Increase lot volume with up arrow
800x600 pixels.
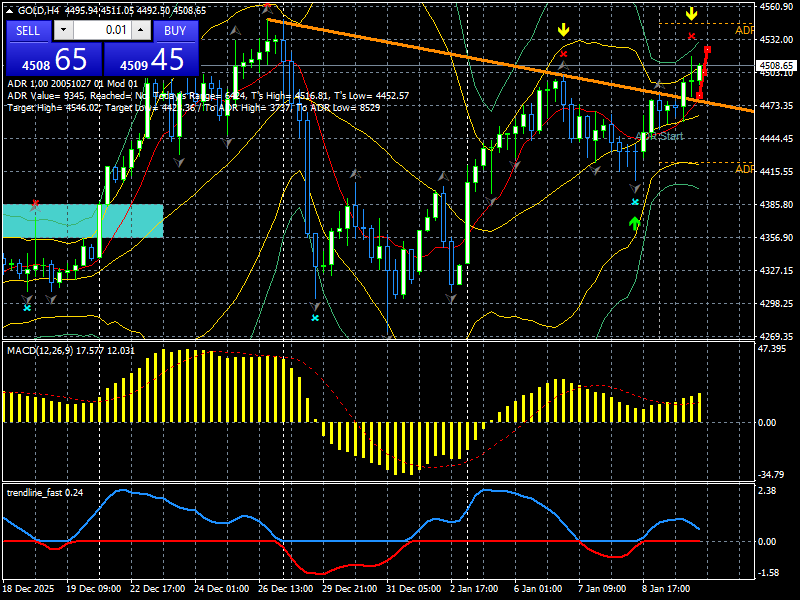pyautogui.click(x=141, y=30)
